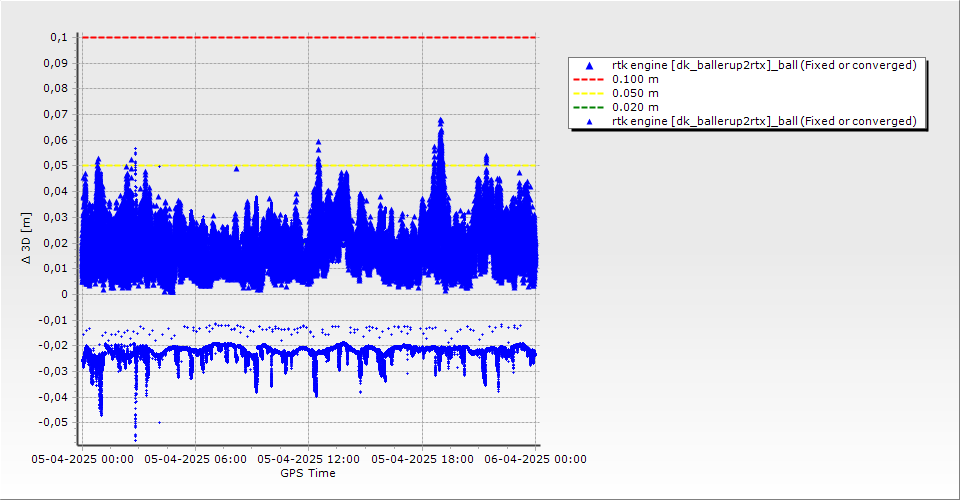
Task: Click the 0,1 tick on the vertical axis
Action: pos(58,37)
